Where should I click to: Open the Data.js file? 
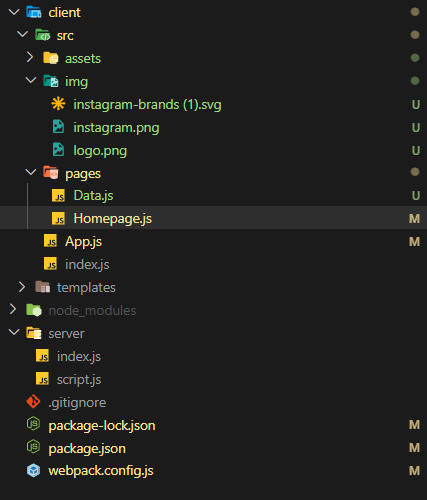coord(93,196)
